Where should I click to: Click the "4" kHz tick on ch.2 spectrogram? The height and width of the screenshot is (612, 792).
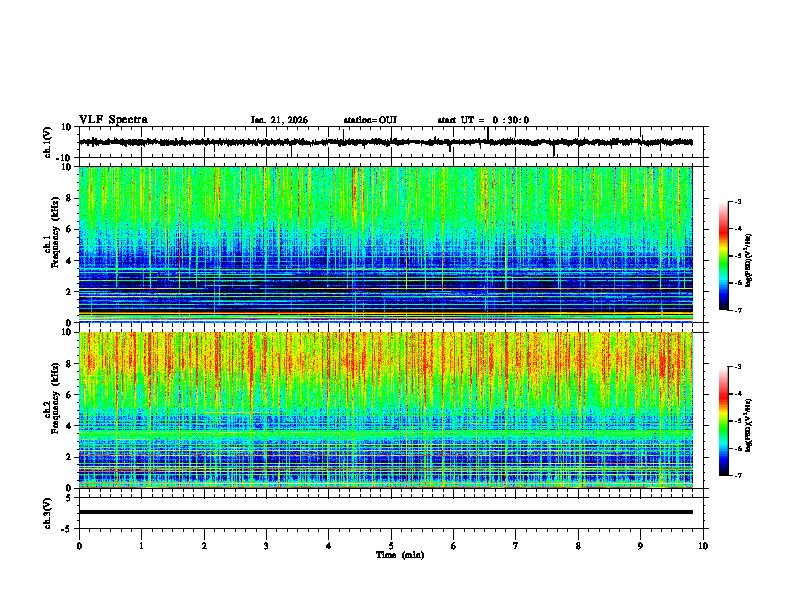pyautogui.click(x=69, y=426)
